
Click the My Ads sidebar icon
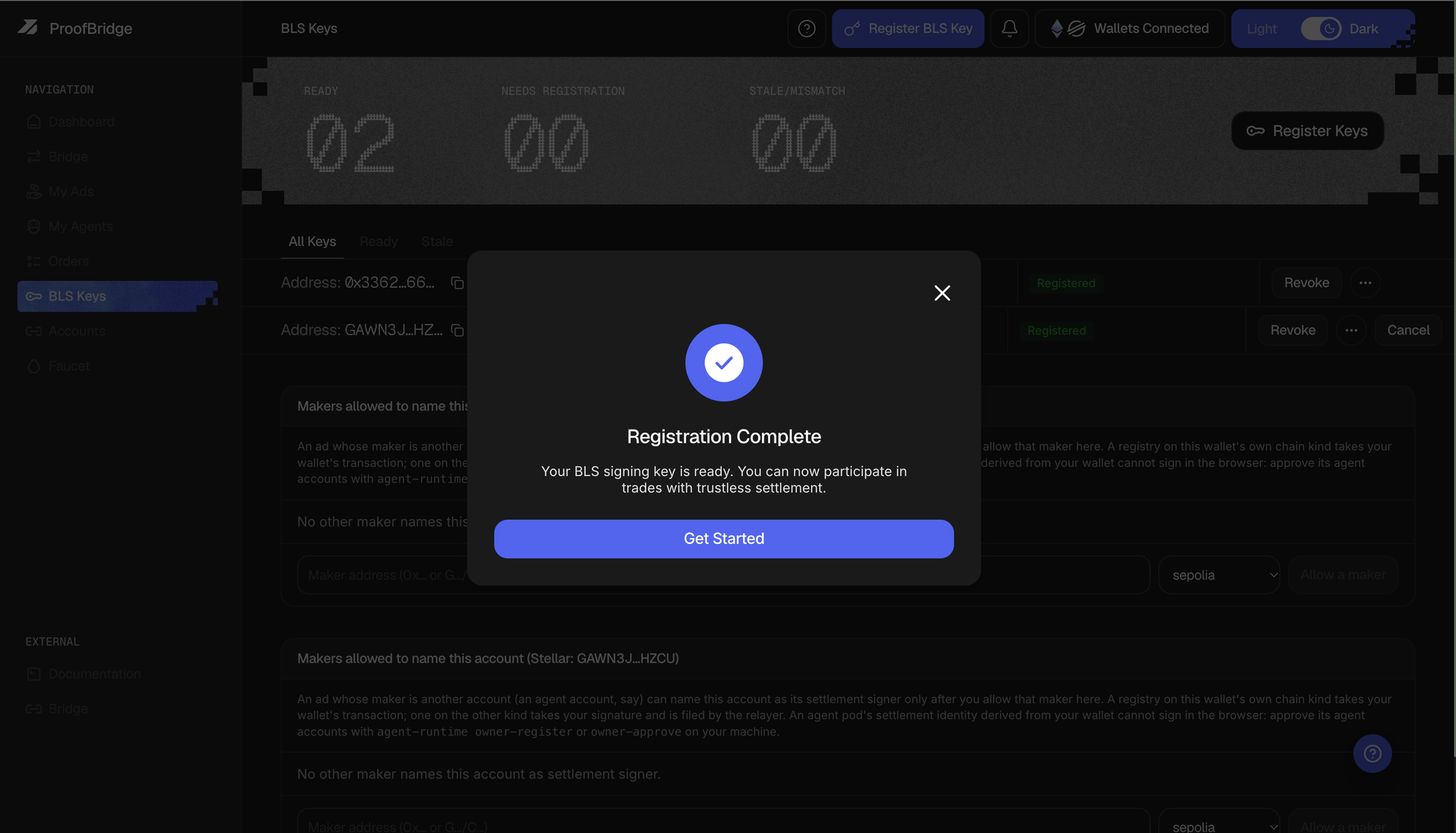33,192
